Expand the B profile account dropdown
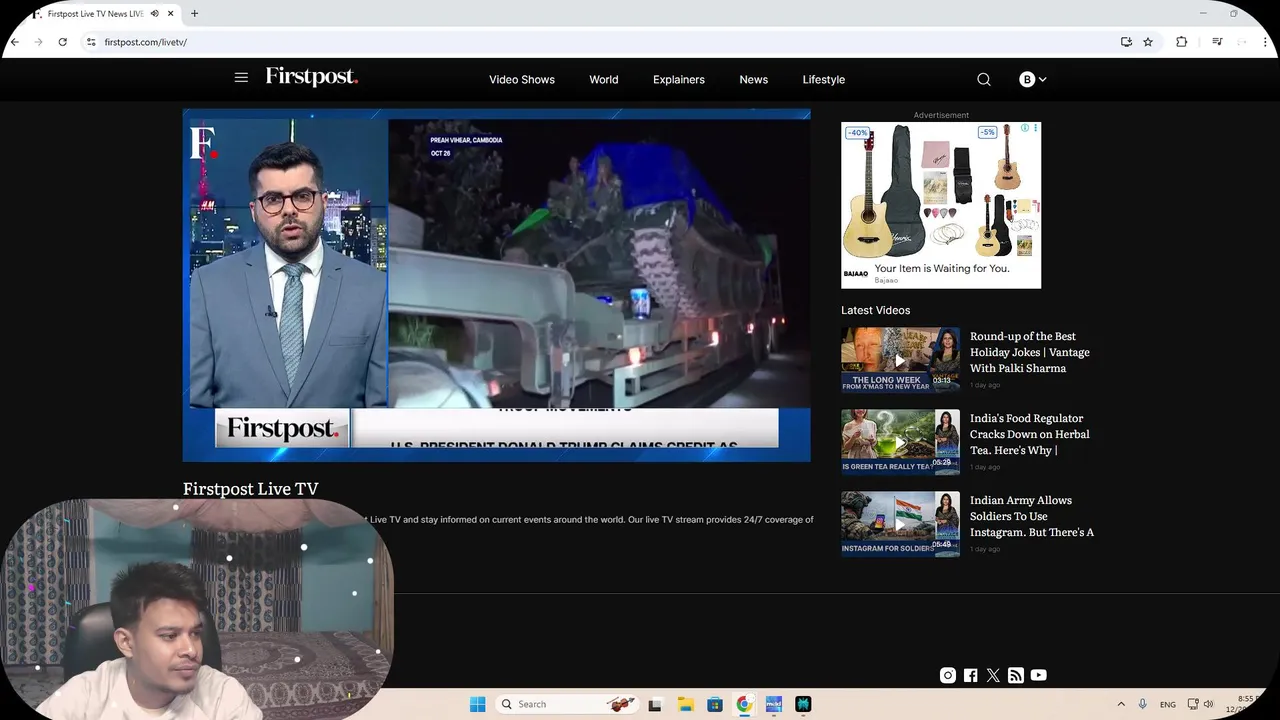Screen dimensions: 1280x720 point(1033,79)
